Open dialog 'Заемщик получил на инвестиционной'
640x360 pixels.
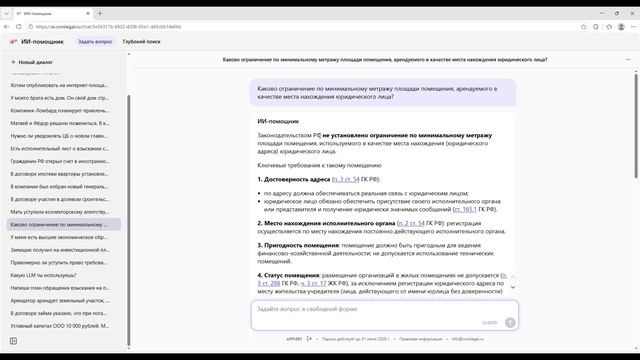pos(59,250)
